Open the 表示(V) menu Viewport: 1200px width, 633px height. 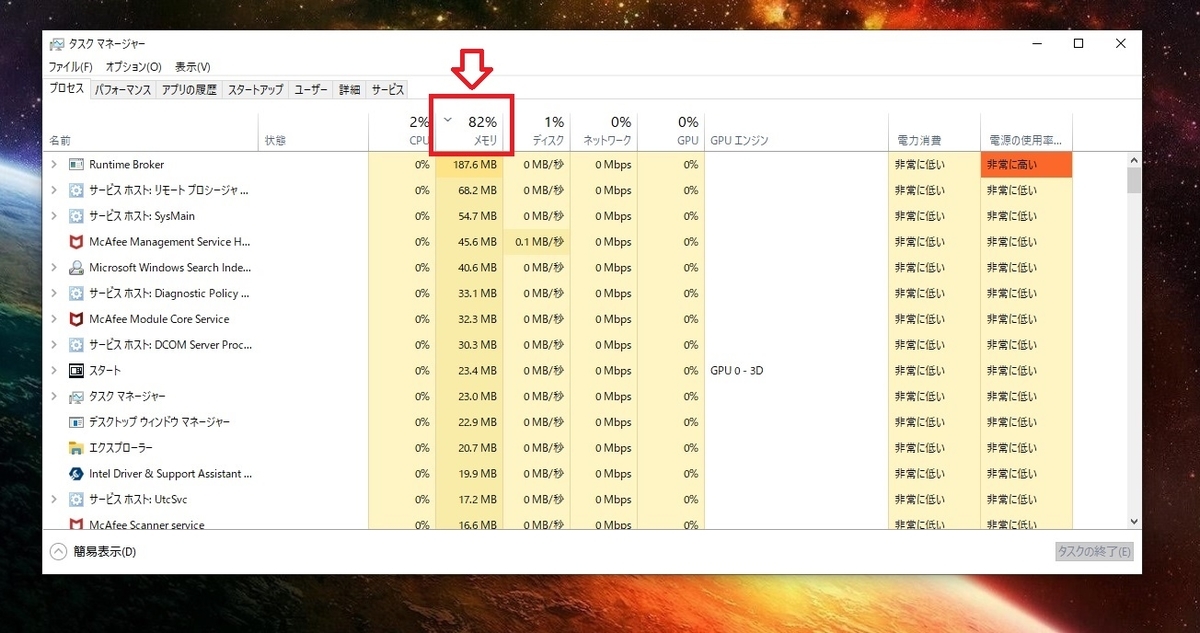coord(192,67)
